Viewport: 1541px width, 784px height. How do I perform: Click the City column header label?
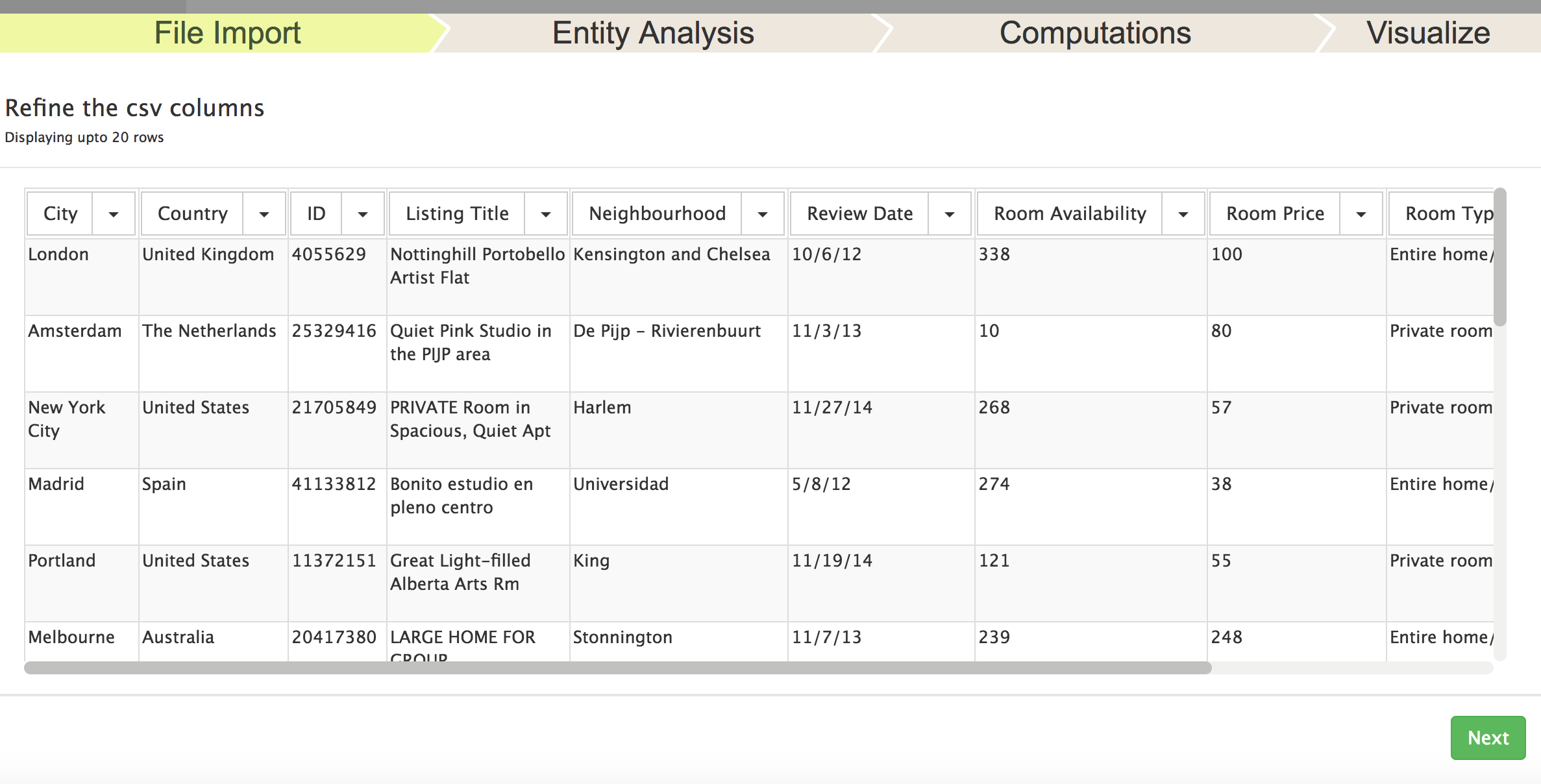point(60,214)
